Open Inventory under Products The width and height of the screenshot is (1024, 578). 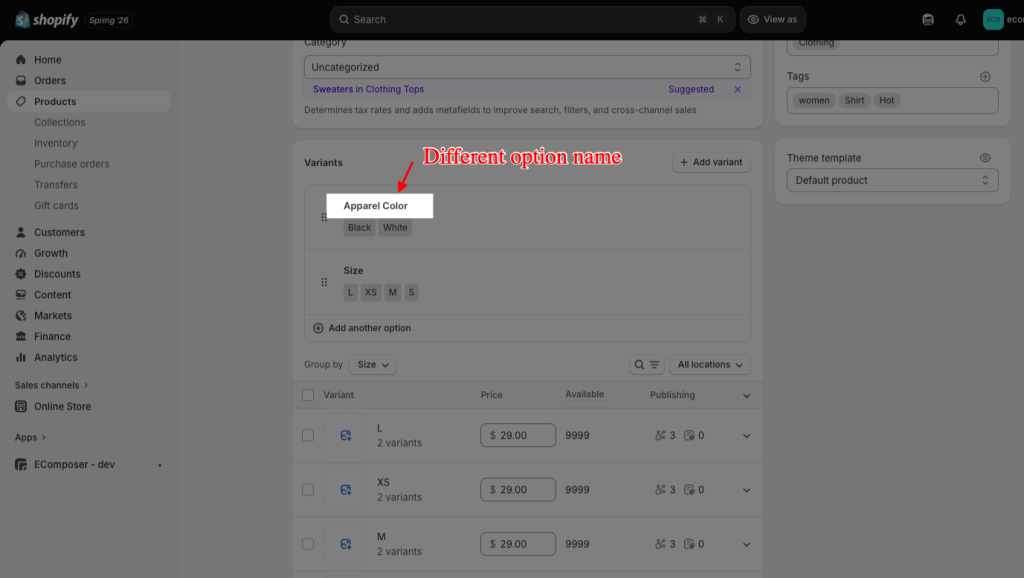(x=56, y=143)
